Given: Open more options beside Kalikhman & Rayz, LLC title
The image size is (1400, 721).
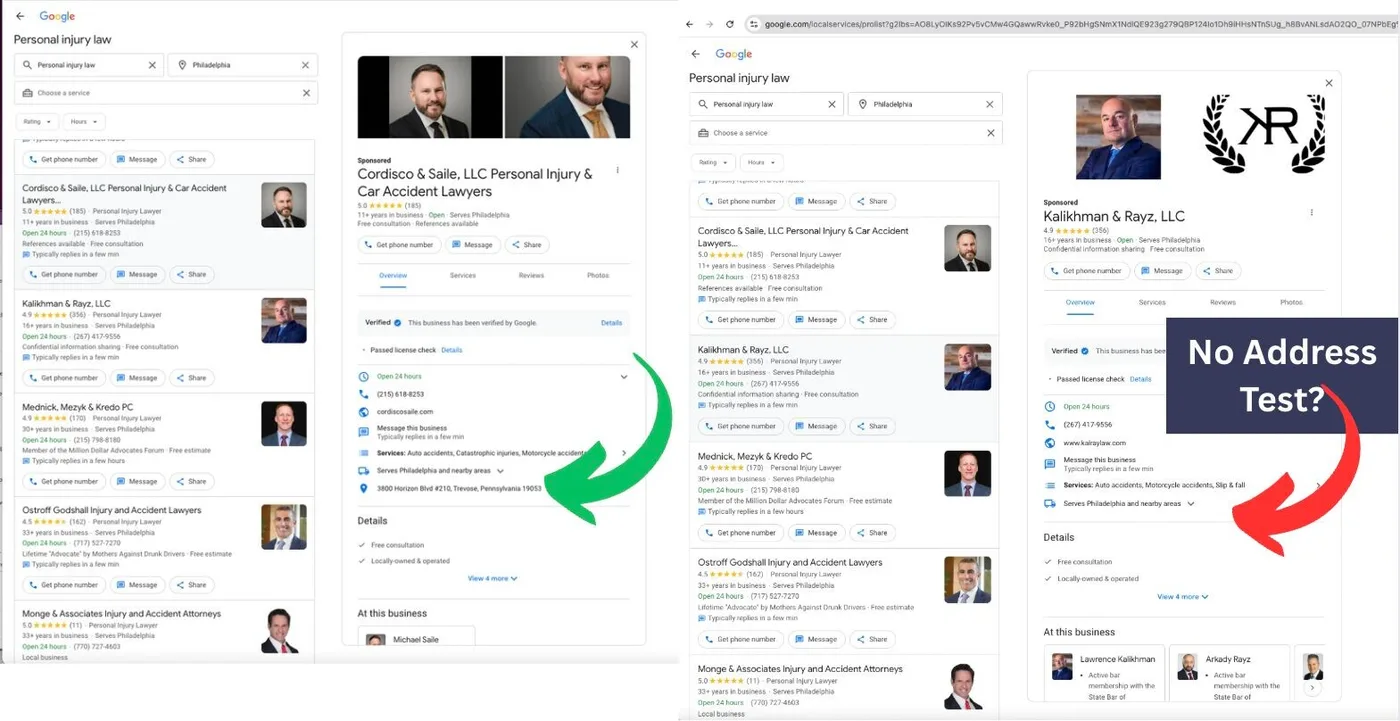Looking at the screenshot, I should (x=1311, y=212).
